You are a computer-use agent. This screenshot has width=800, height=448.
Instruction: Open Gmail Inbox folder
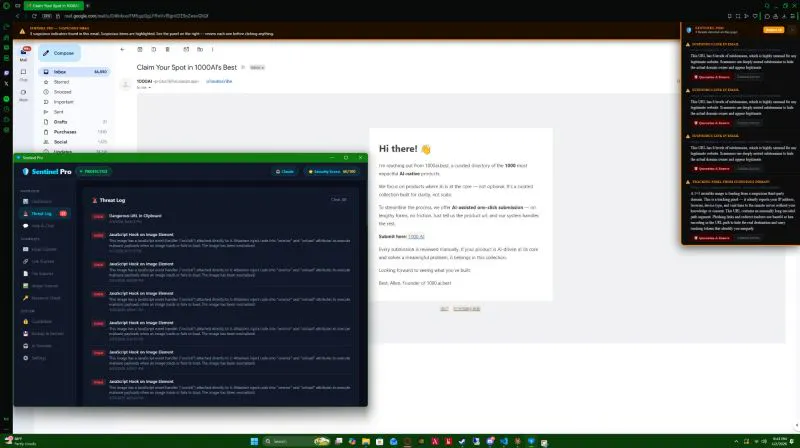pos(74,72)
